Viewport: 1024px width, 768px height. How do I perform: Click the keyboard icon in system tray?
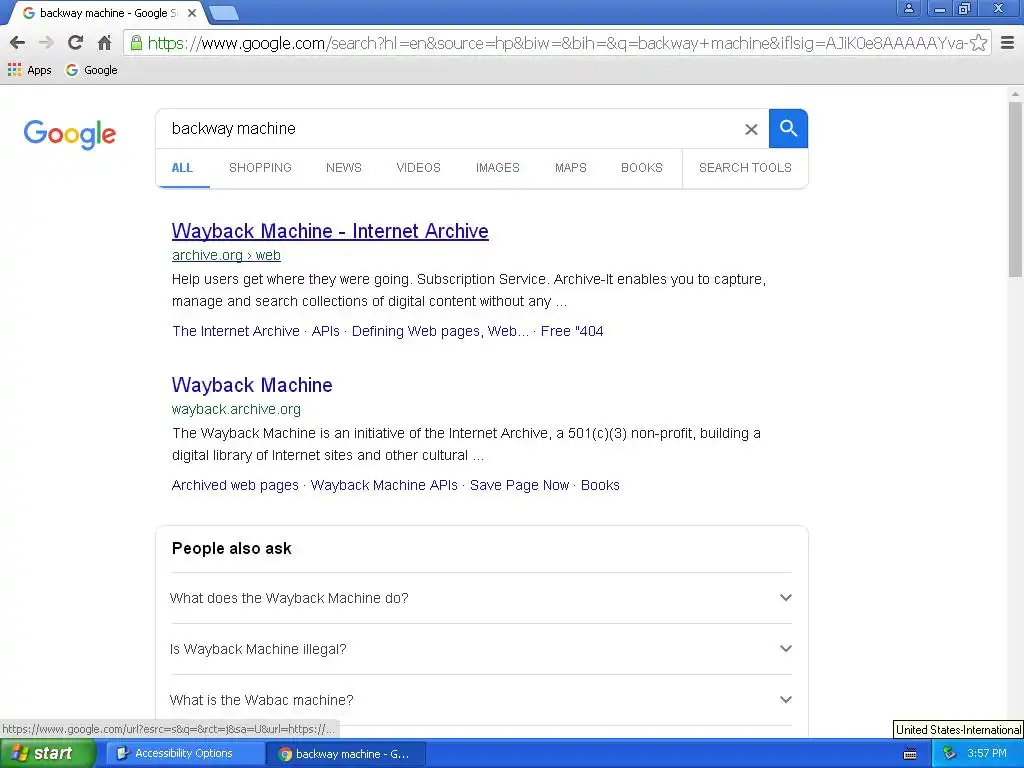click(910, 754)
